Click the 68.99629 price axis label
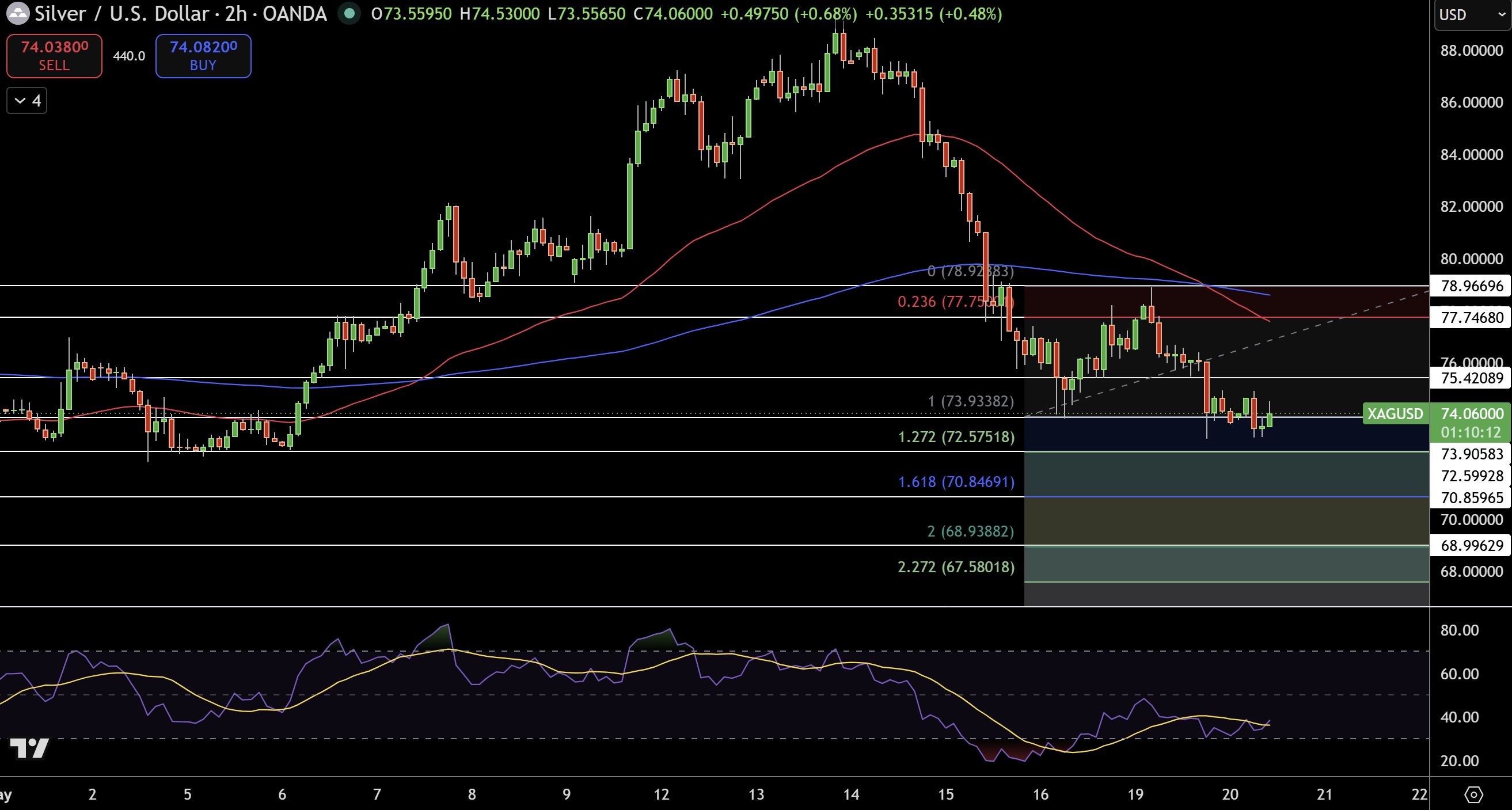1512x810 pixels. click(1472, 546)
